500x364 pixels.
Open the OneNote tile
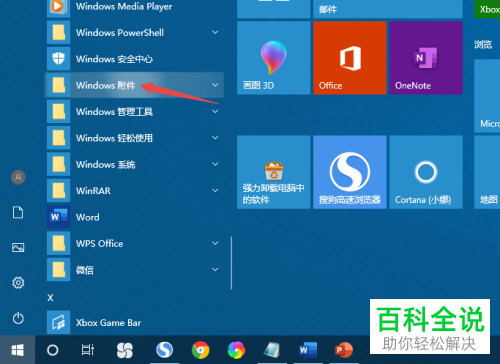click(x=426, y=58)
